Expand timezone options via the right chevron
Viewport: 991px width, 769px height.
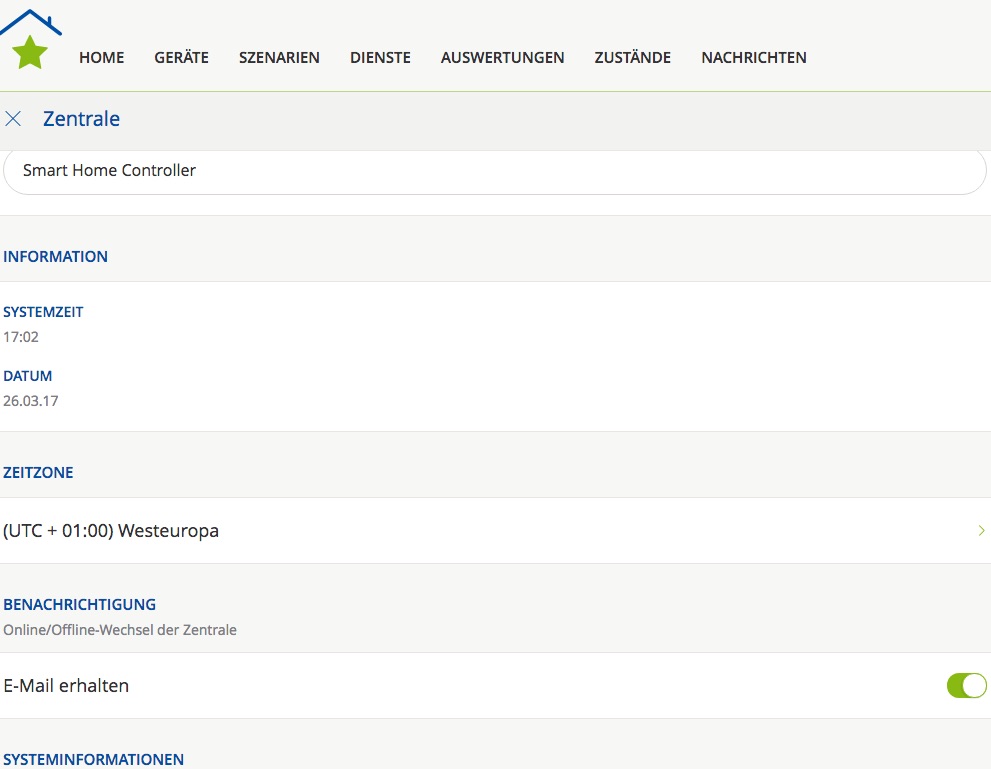click(x=981, y=531)
